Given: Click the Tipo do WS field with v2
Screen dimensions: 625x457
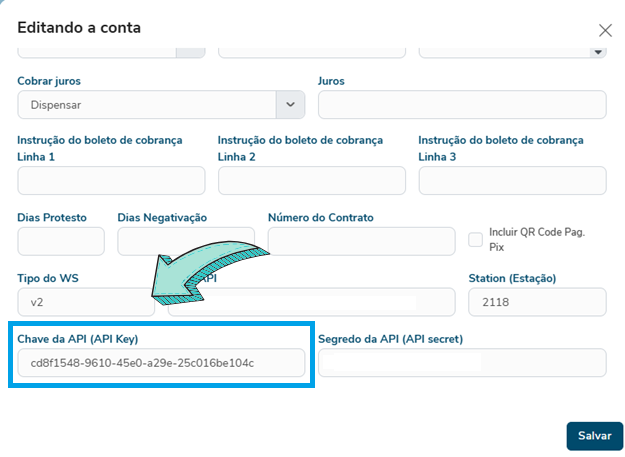Looking at the screenshot, I should coord(86,302).
